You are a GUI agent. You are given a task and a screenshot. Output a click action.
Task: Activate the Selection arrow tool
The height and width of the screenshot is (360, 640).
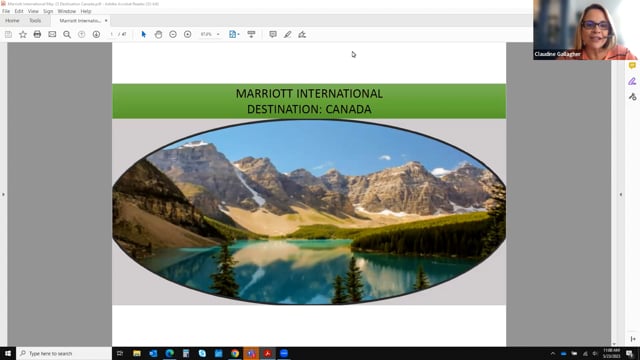(143, 34)
